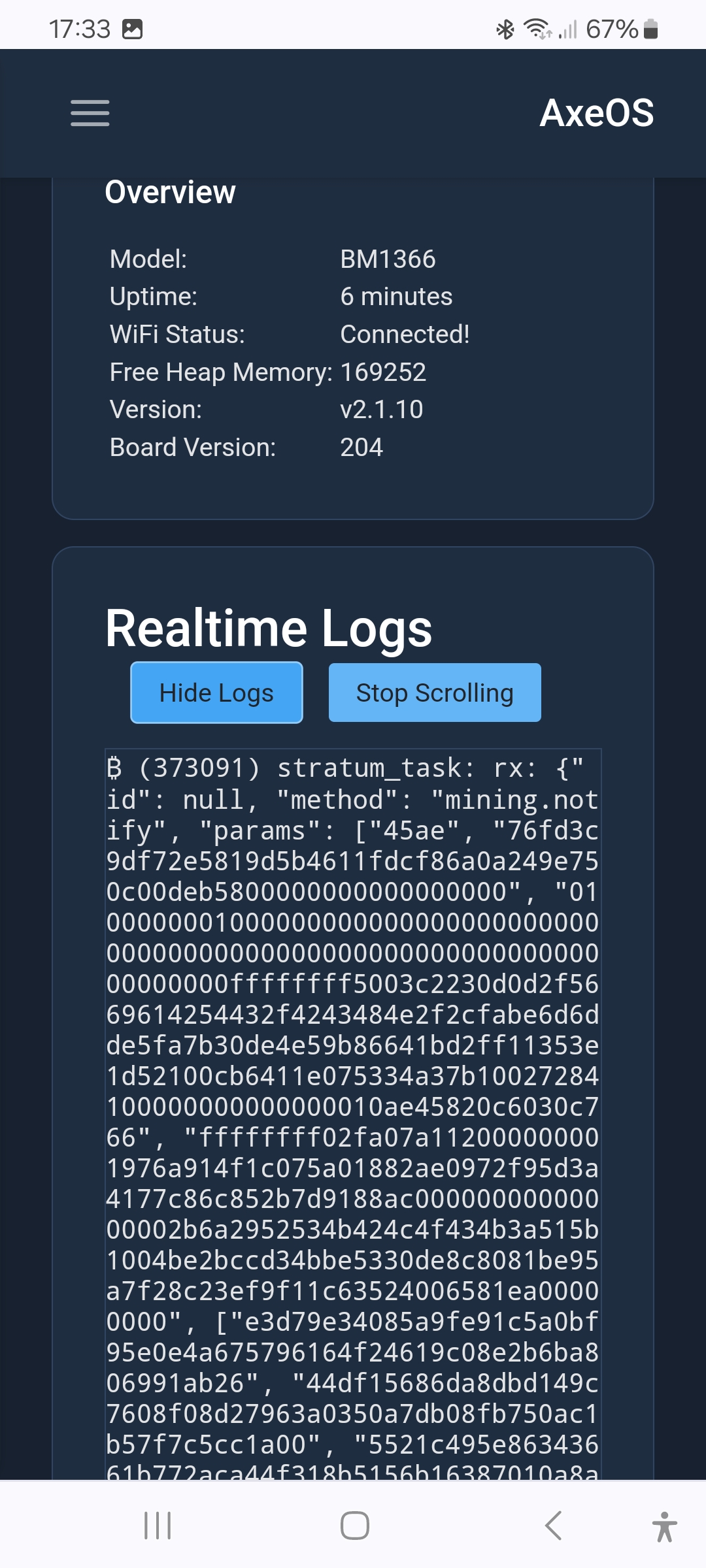706x1568 pixels.
Task: Select the WiFi Status: label
Action: point(177,335)
